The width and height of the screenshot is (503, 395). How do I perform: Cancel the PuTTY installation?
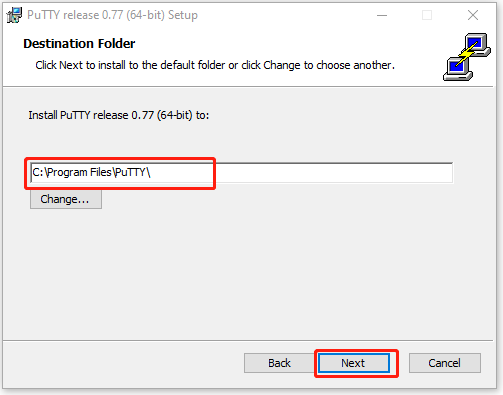click(x=445, y=363)
